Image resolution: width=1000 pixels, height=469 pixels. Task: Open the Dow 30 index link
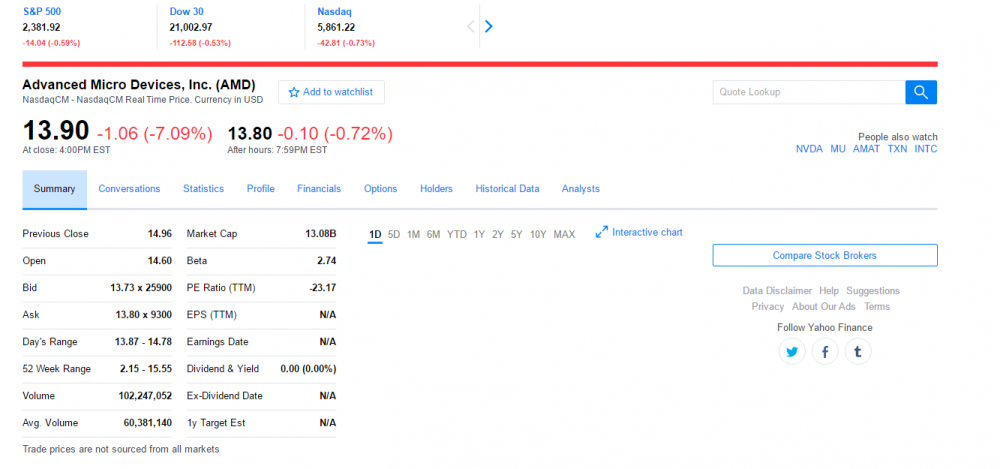coord(187,11)
